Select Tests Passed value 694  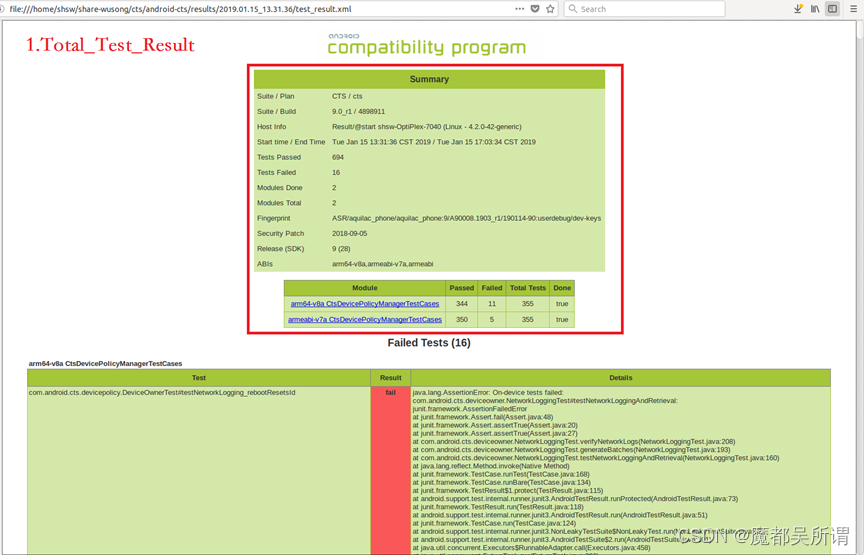tap(338, 157)
